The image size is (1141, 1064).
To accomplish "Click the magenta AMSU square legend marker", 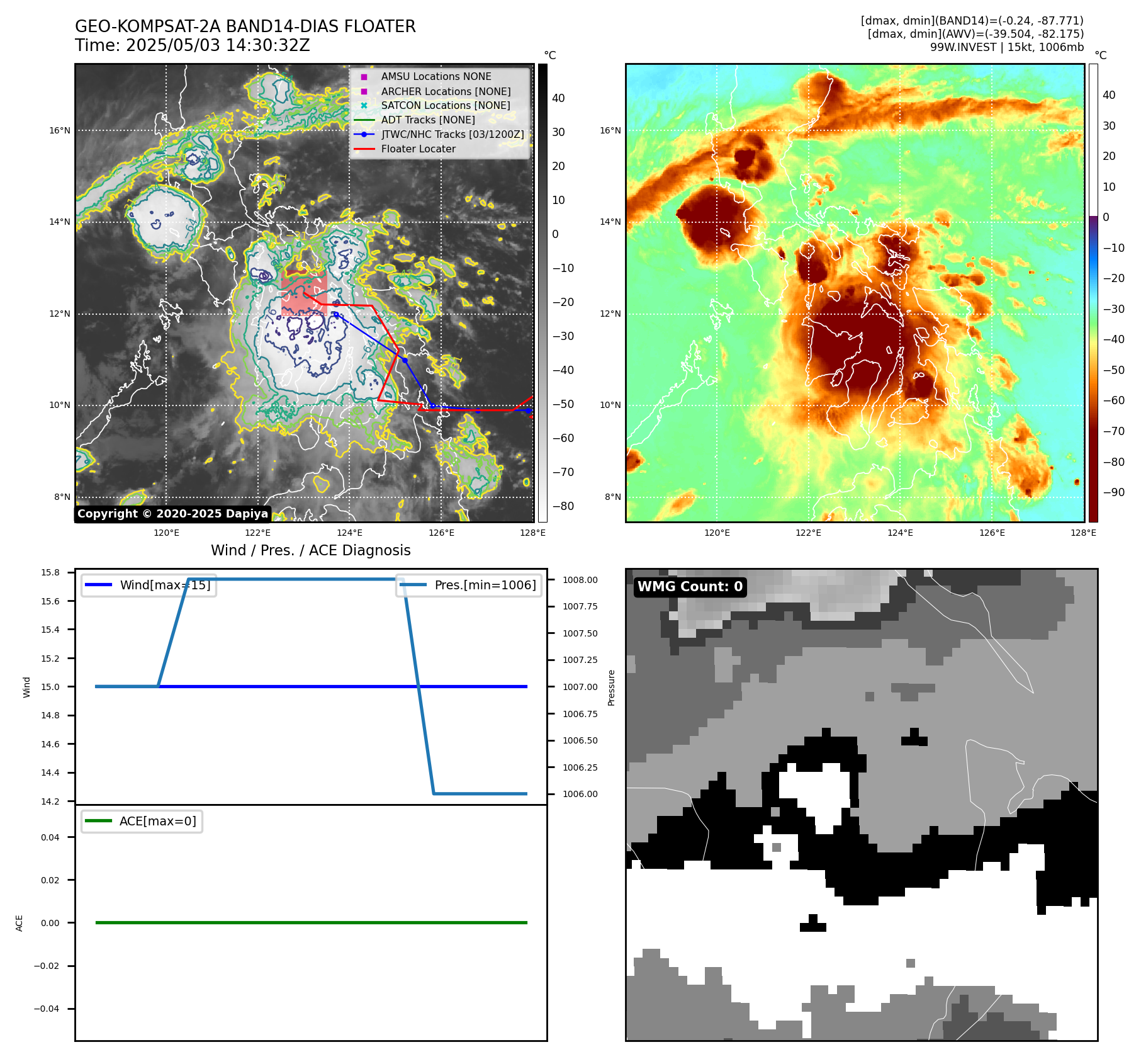I will 364,77.
